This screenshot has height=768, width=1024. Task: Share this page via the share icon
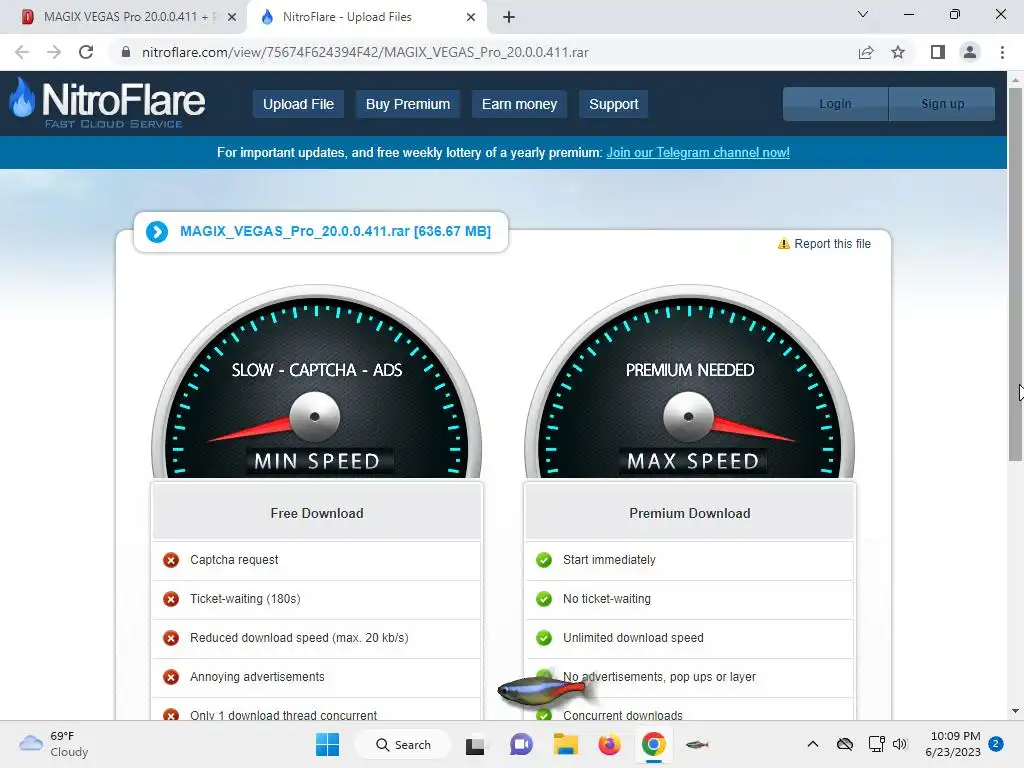point(866,52)
